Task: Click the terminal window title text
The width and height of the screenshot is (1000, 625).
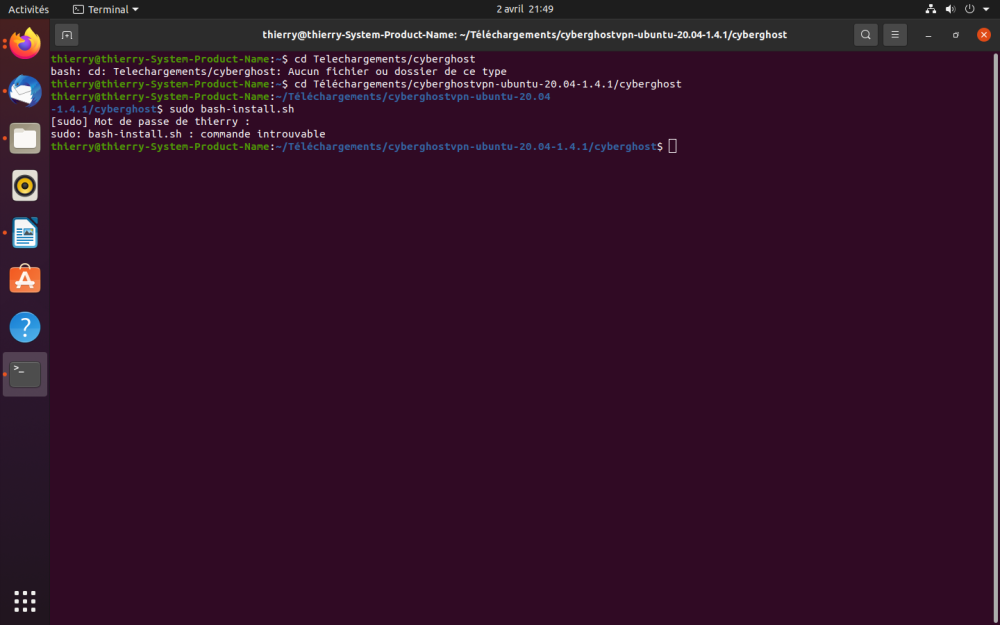Action: click(x=524, y=35)
